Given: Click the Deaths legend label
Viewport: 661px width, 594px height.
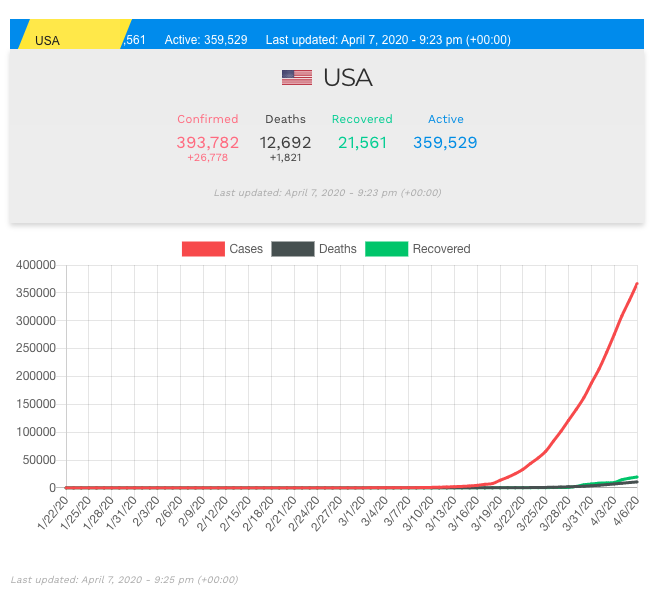Looking at the screenshot, I should (338, 249).
